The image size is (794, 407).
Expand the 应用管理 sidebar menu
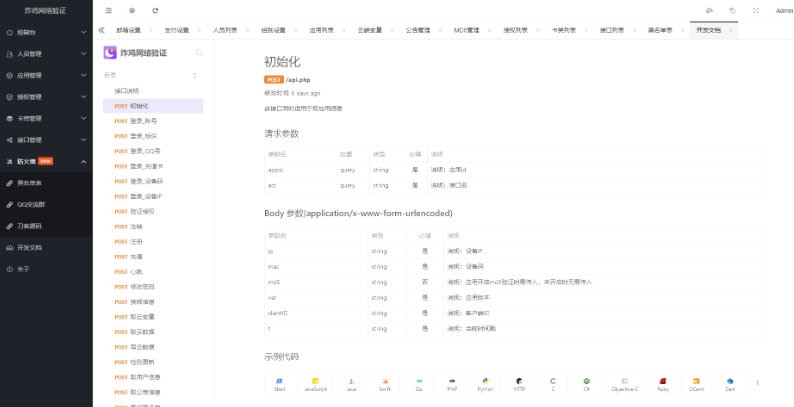[46, 75]
